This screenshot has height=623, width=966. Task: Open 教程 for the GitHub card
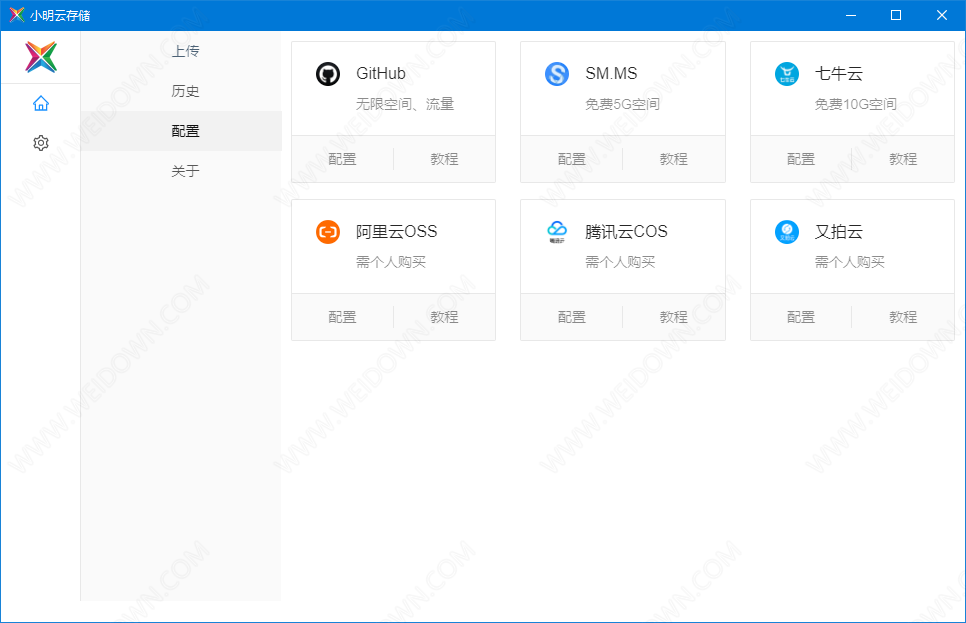(x=444, y=159)
